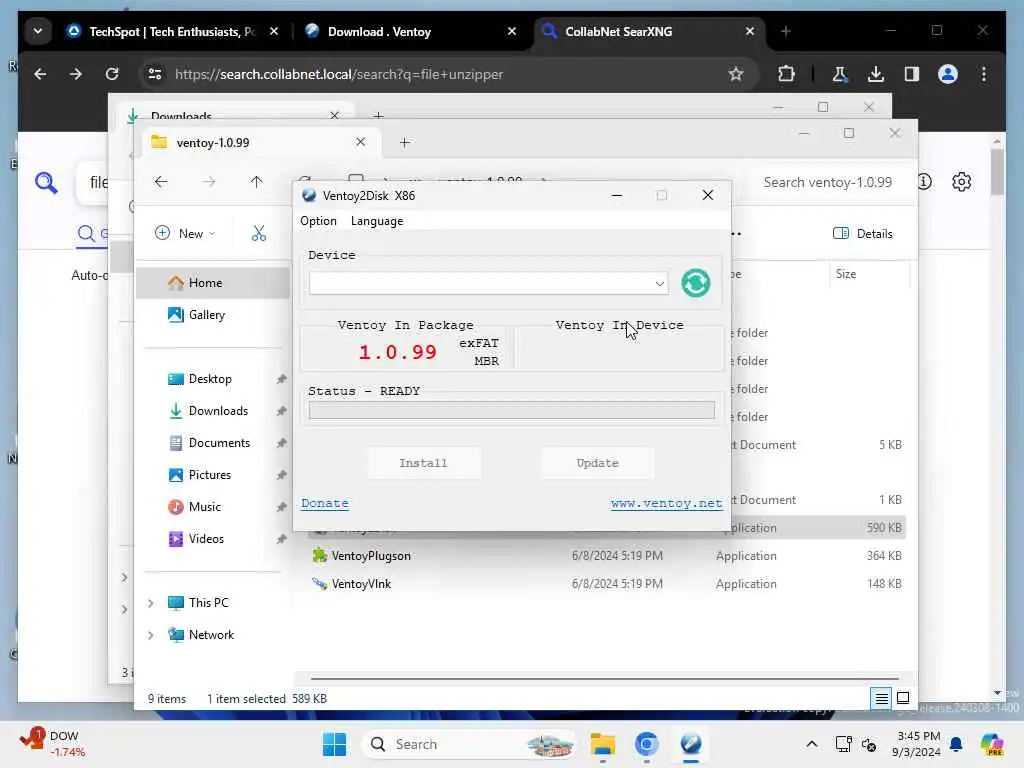Image resolution: width=1024 pixels, height=768 pixels.
Task: Open the Language menu in Ventoy2Disk
Action: 377,221
